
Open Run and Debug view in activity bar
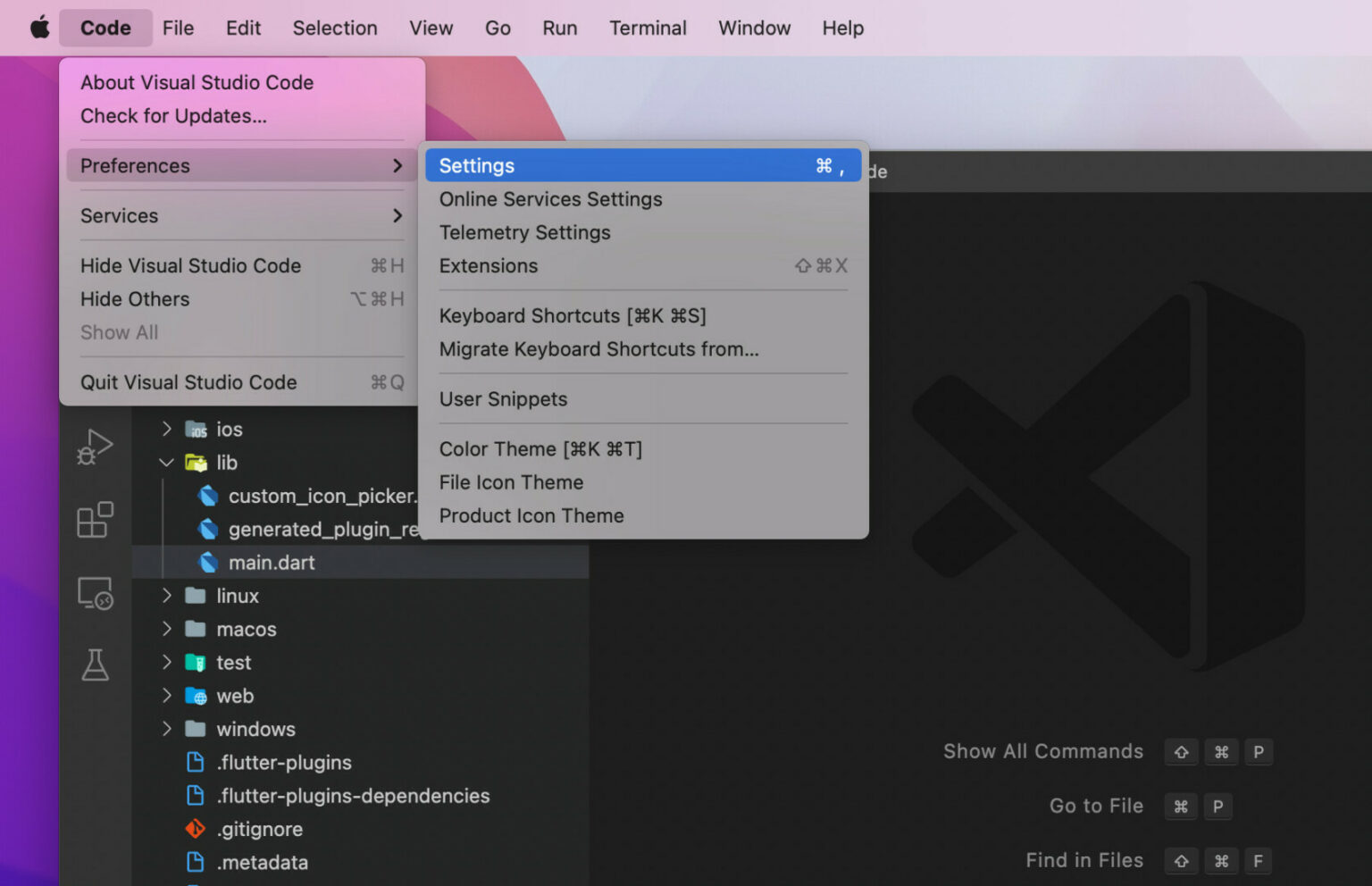pos(95,447)
